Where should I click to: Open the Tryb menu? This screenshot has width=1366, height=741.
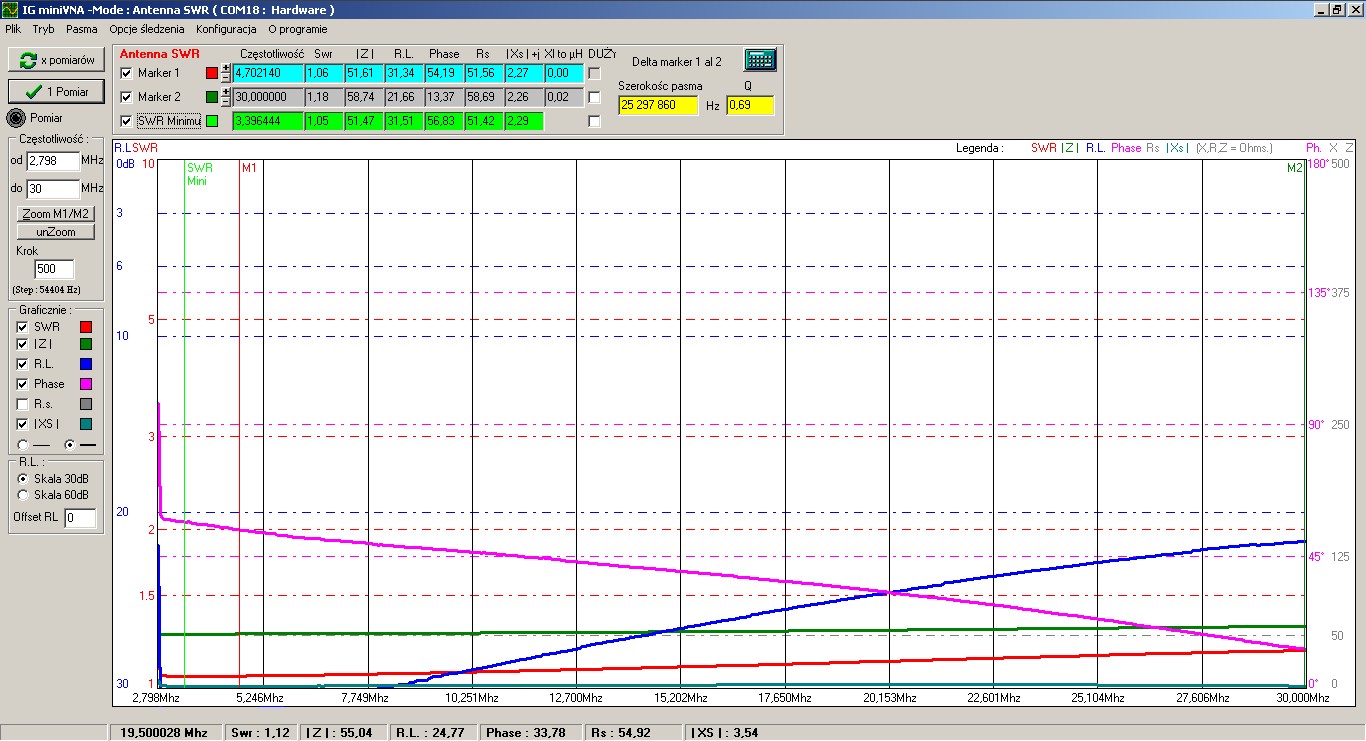point(43,29)
